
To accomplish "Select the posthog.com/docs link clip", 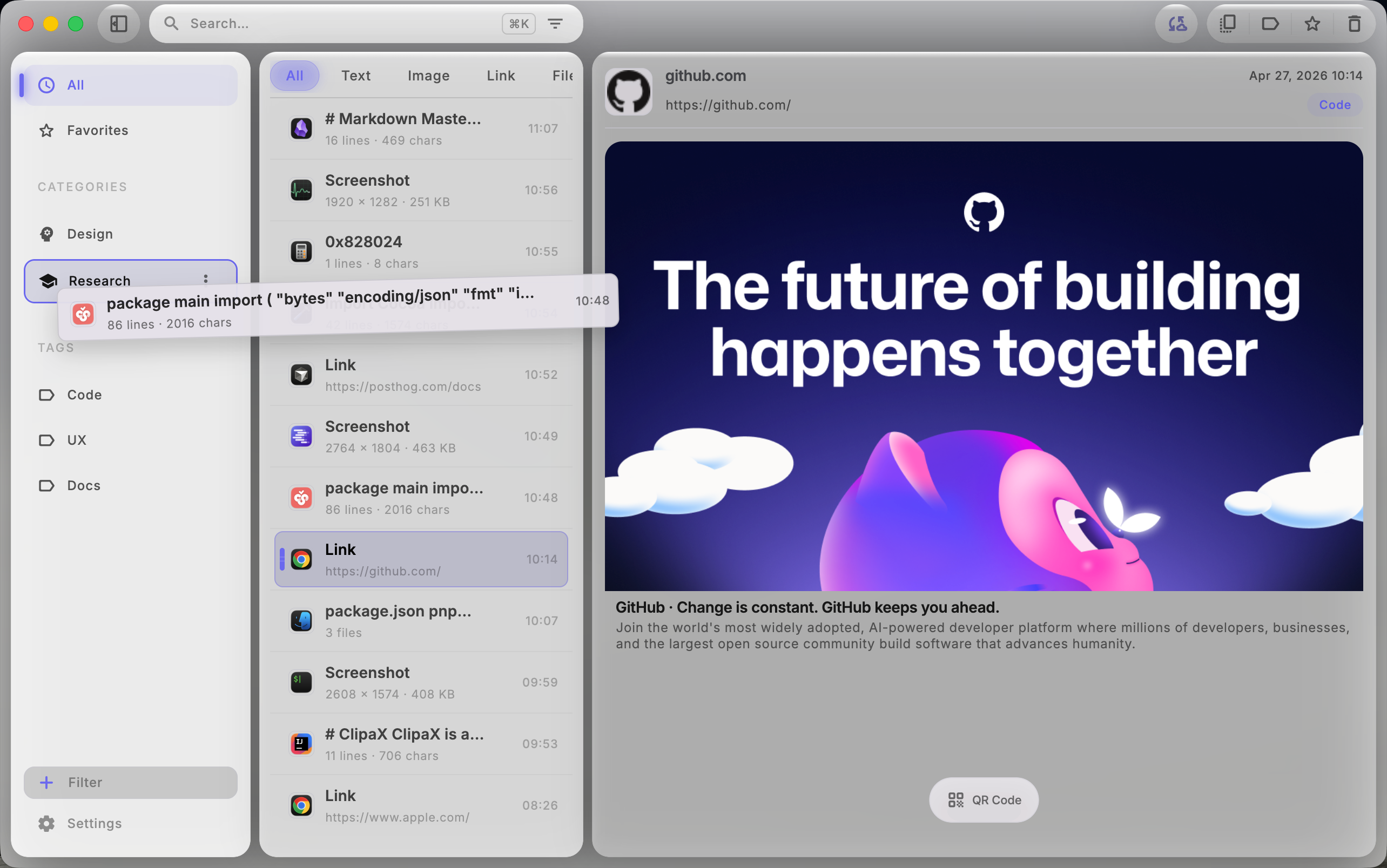I will click(421, 375).
